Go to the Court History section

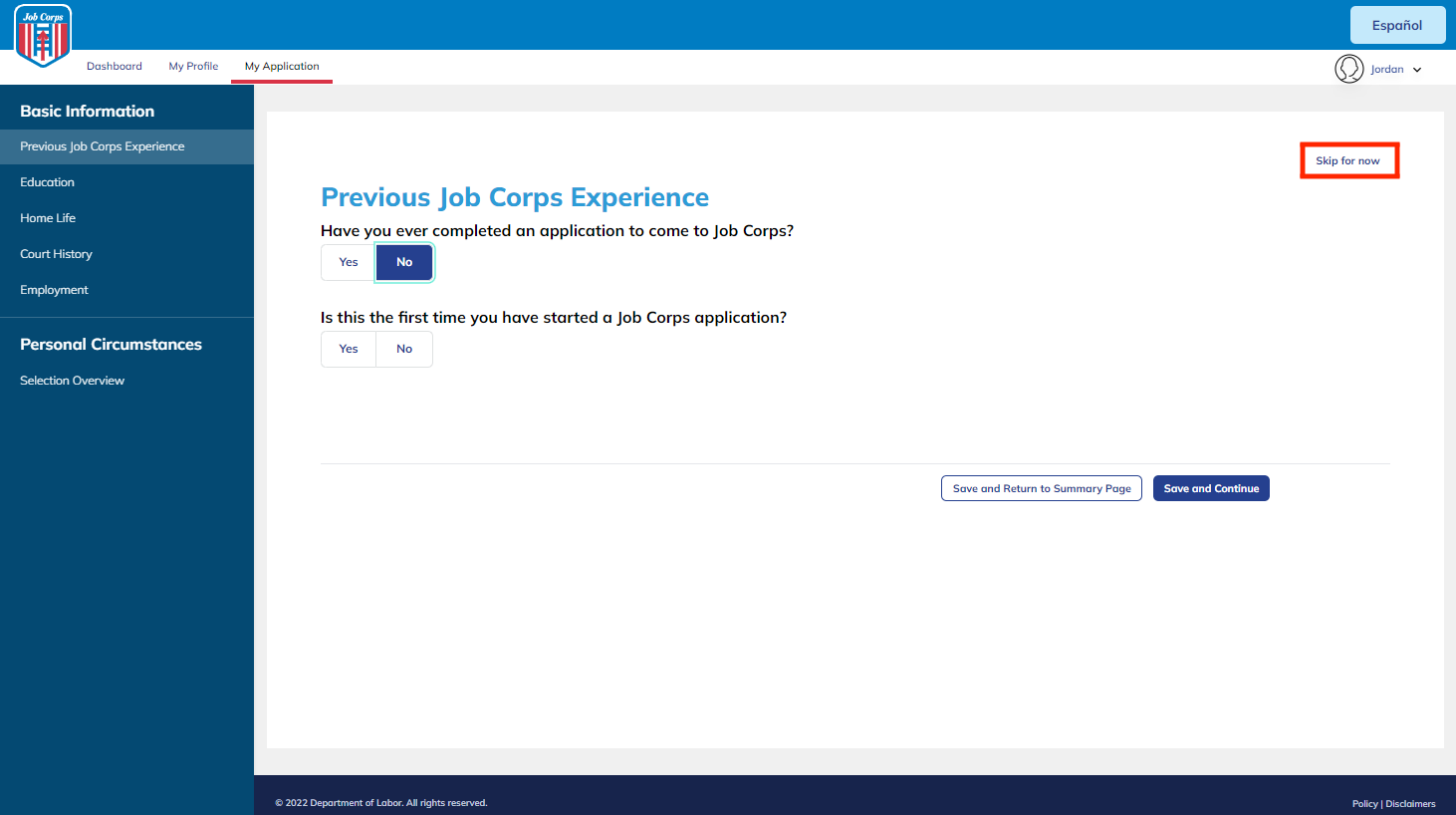pyautogui.click(x=56, y=253)
